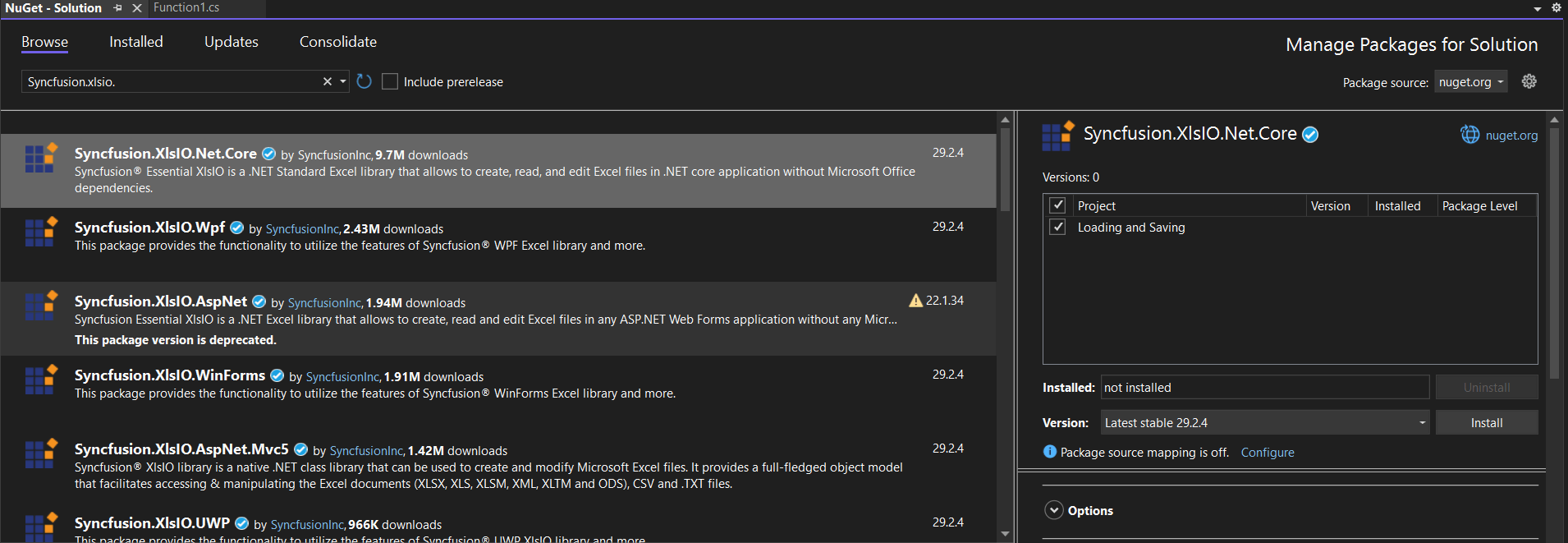Click verified badge next to Syncfusion.XlsIO.AspNet
The width and height of the screenshot is (1568, 543).
[259, 301]
